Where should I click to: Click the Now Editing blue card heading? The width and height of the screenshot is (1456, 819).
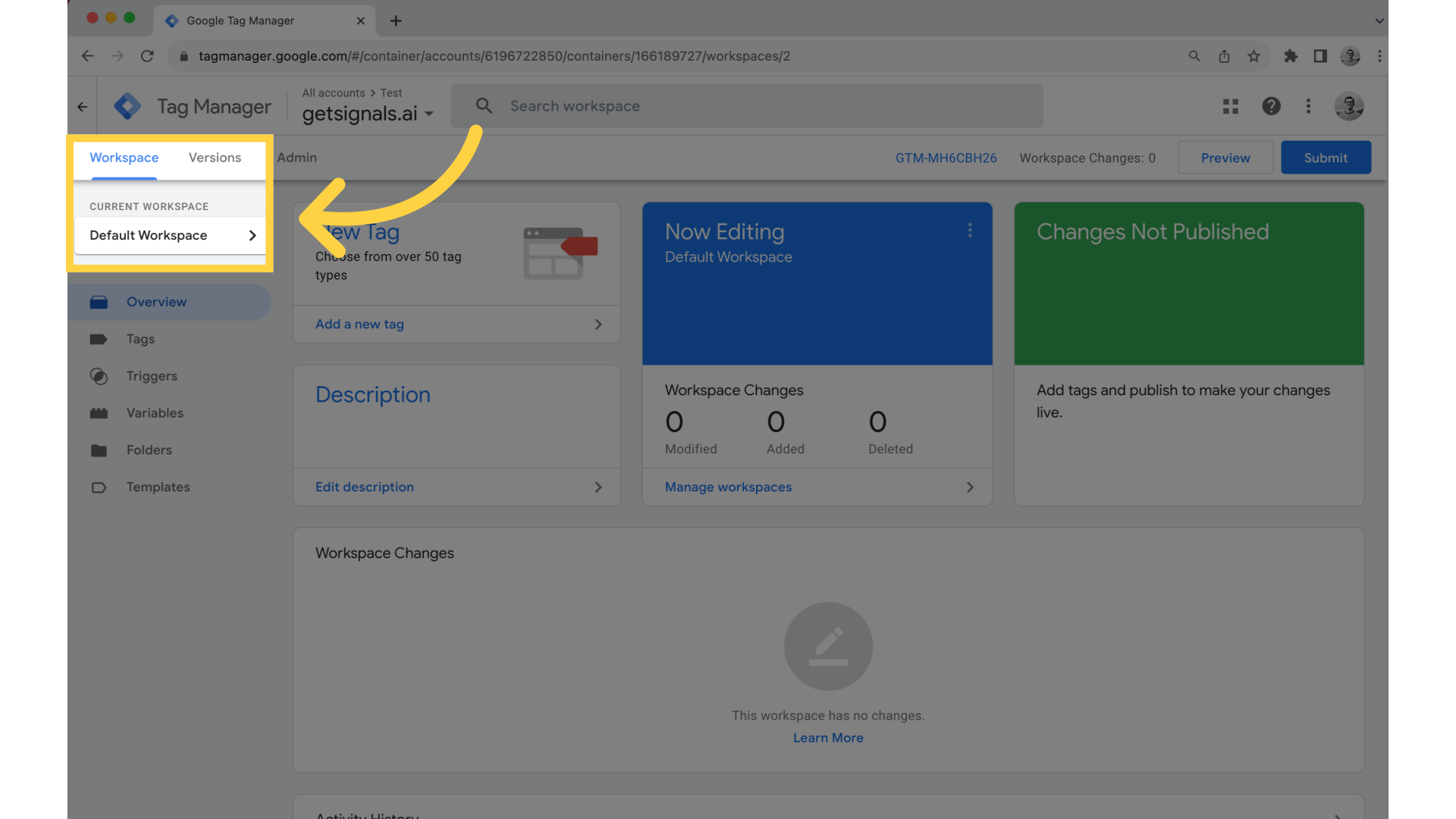coord(724,232)
